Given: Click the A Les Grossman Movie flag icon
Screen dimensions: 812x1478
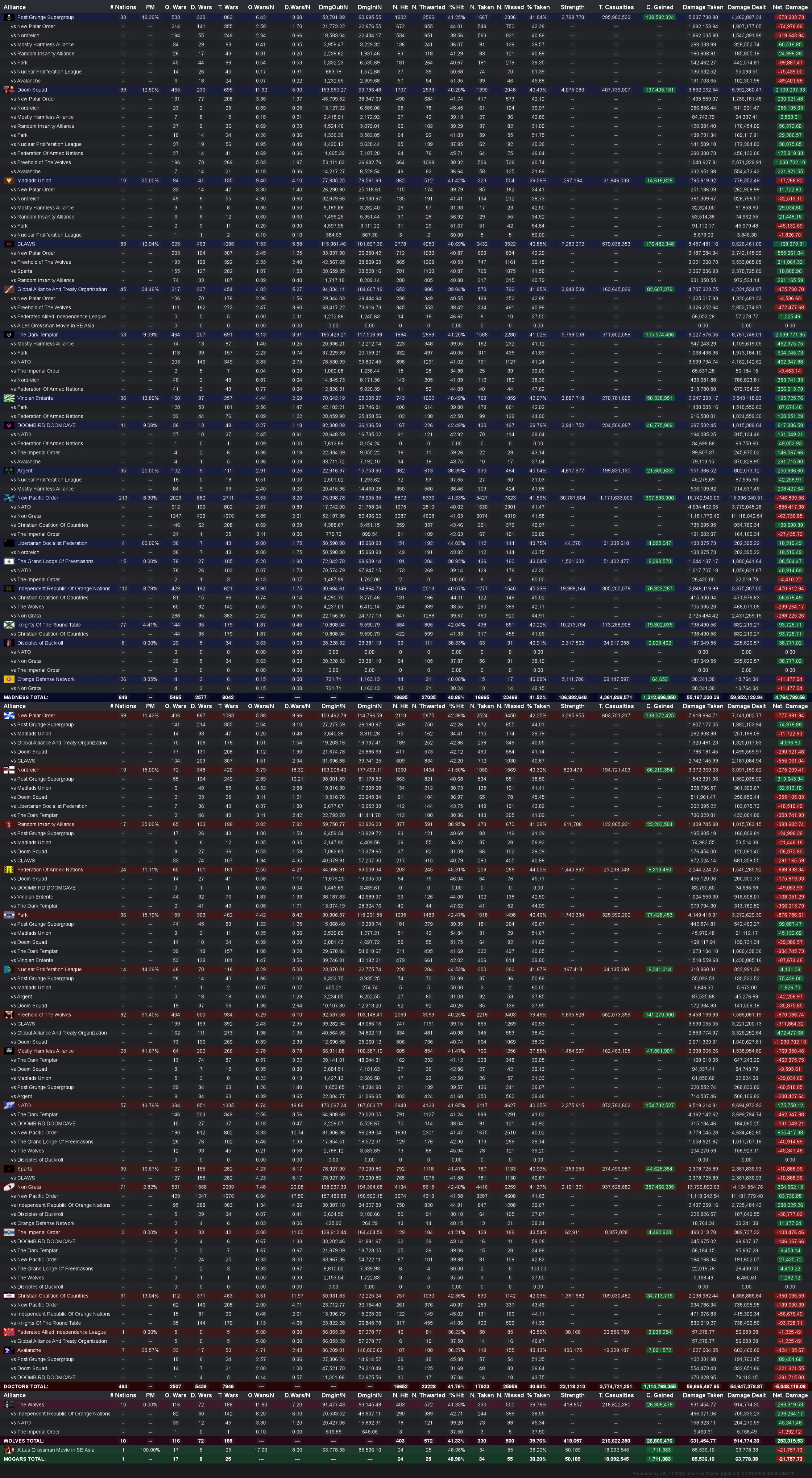Looking at the screenshot, I should 9,1450.
